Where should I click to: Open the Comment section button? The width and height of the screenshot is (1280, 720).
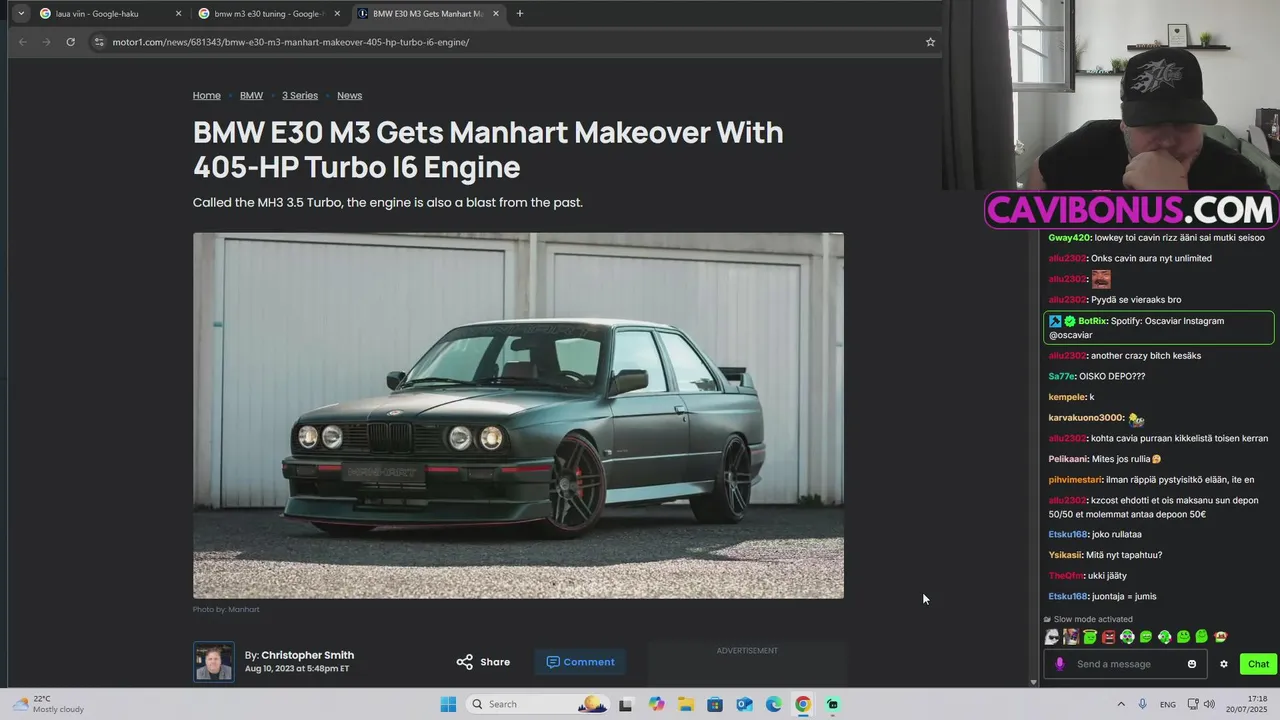coord(580,662)
